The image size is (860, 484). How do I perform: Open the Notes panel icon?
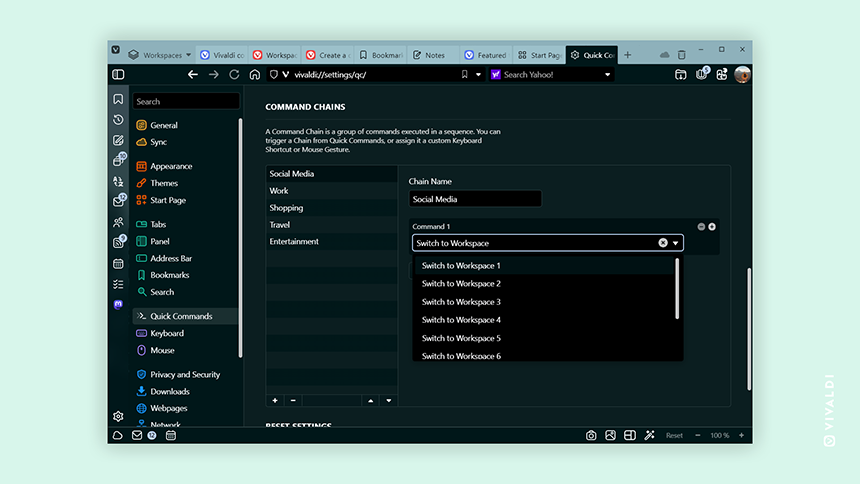[x=118, y=140]
